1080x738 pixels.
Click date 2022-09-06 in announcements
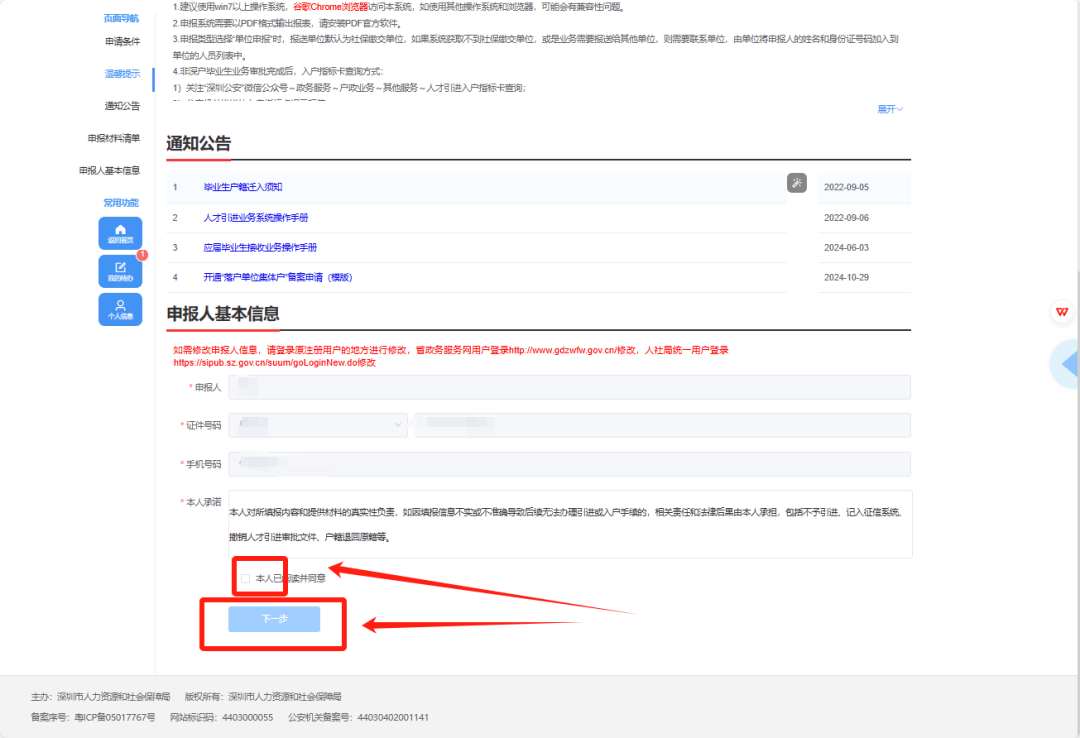point(847,217)
